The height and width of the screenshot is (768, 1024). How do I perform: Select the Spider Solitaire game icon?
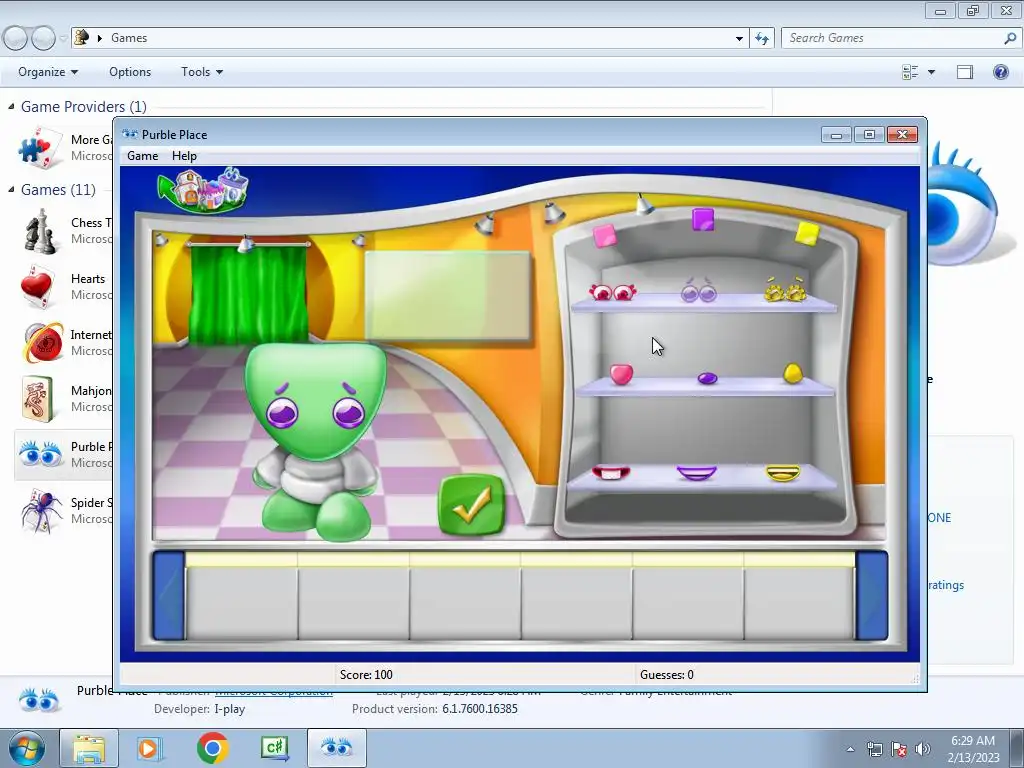[41, 511]
